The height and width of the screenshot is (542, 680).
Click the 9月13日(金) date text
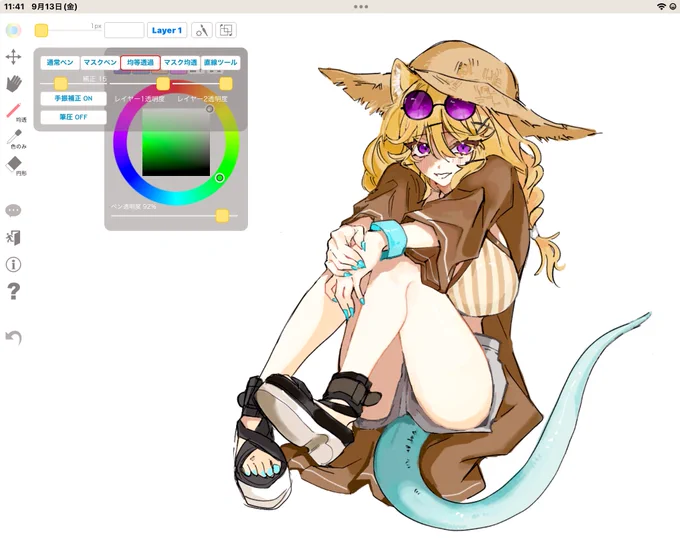point(54,7)
